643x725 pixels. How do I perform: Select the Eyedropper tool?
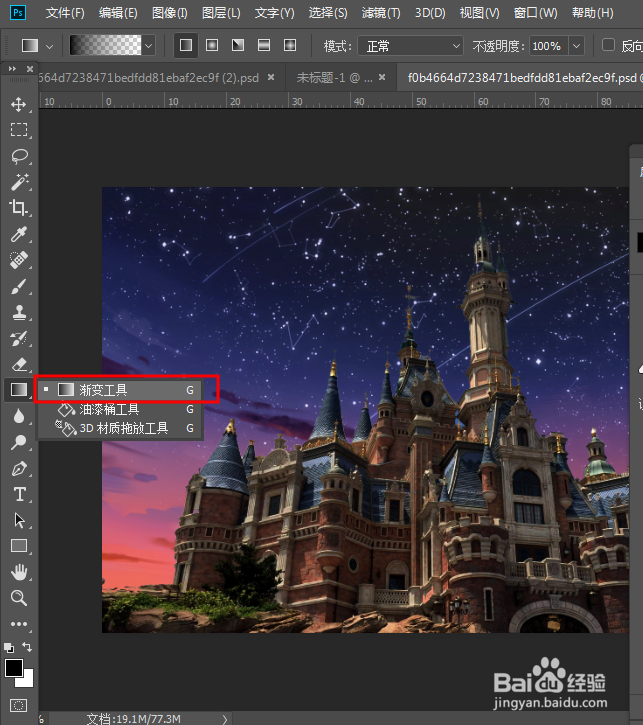pyautogui.click(x=18, y=234)
